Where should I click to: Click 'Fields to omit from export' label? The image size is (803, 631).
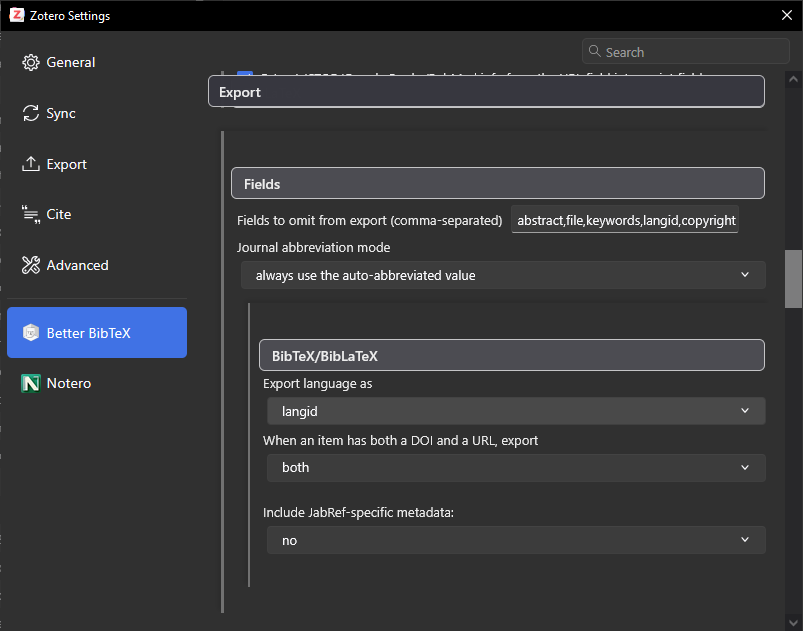[x=370, y=221]
